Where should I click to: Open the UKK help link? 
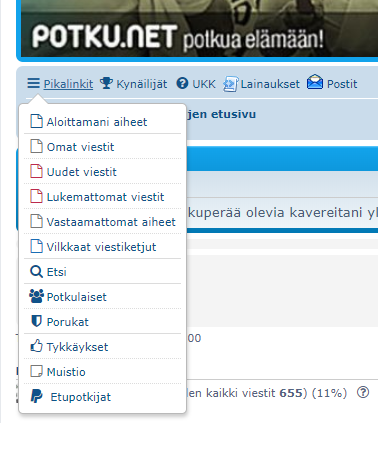tap(204, 84)
